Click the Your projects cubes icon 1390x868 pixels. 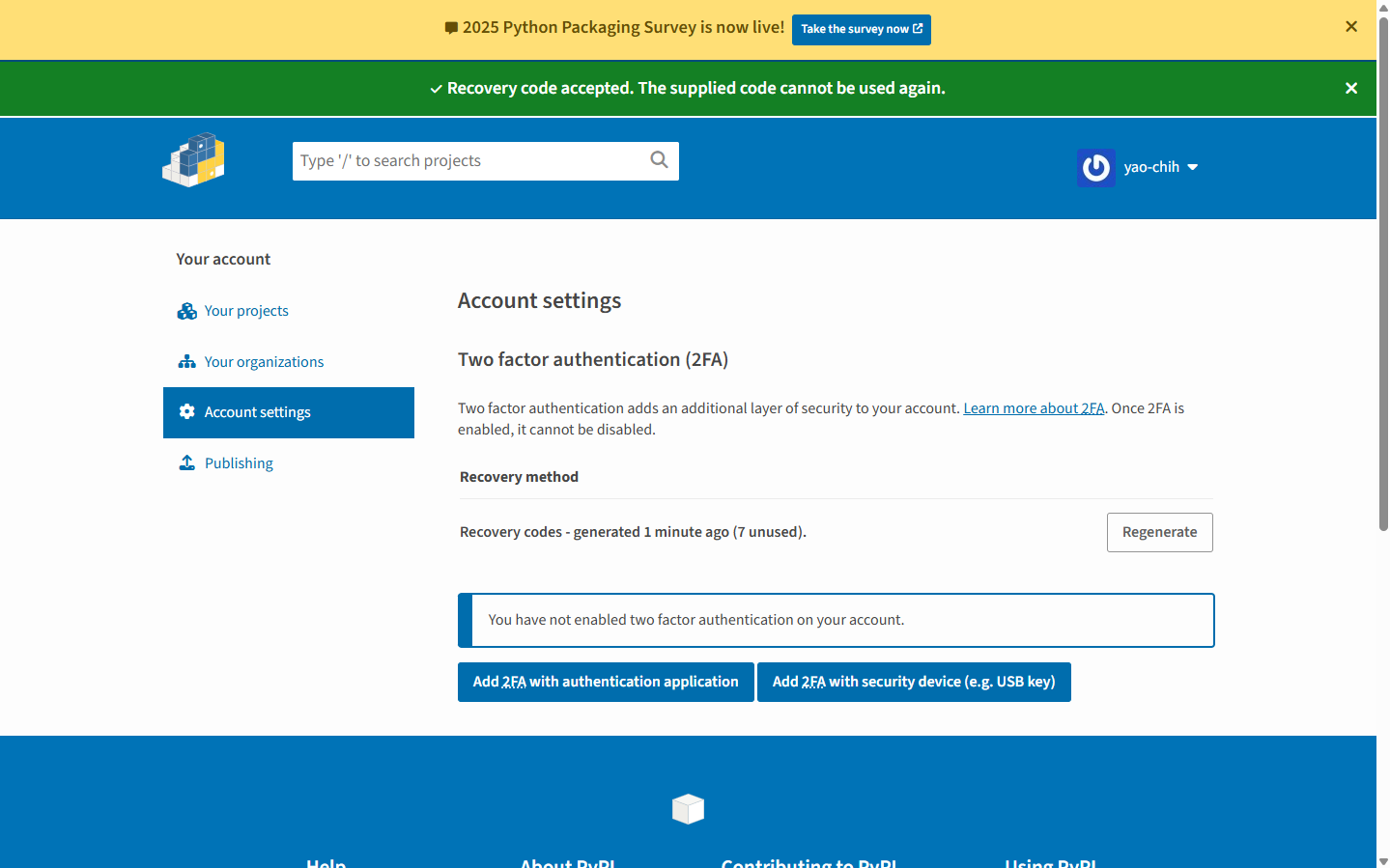point(187,311)
